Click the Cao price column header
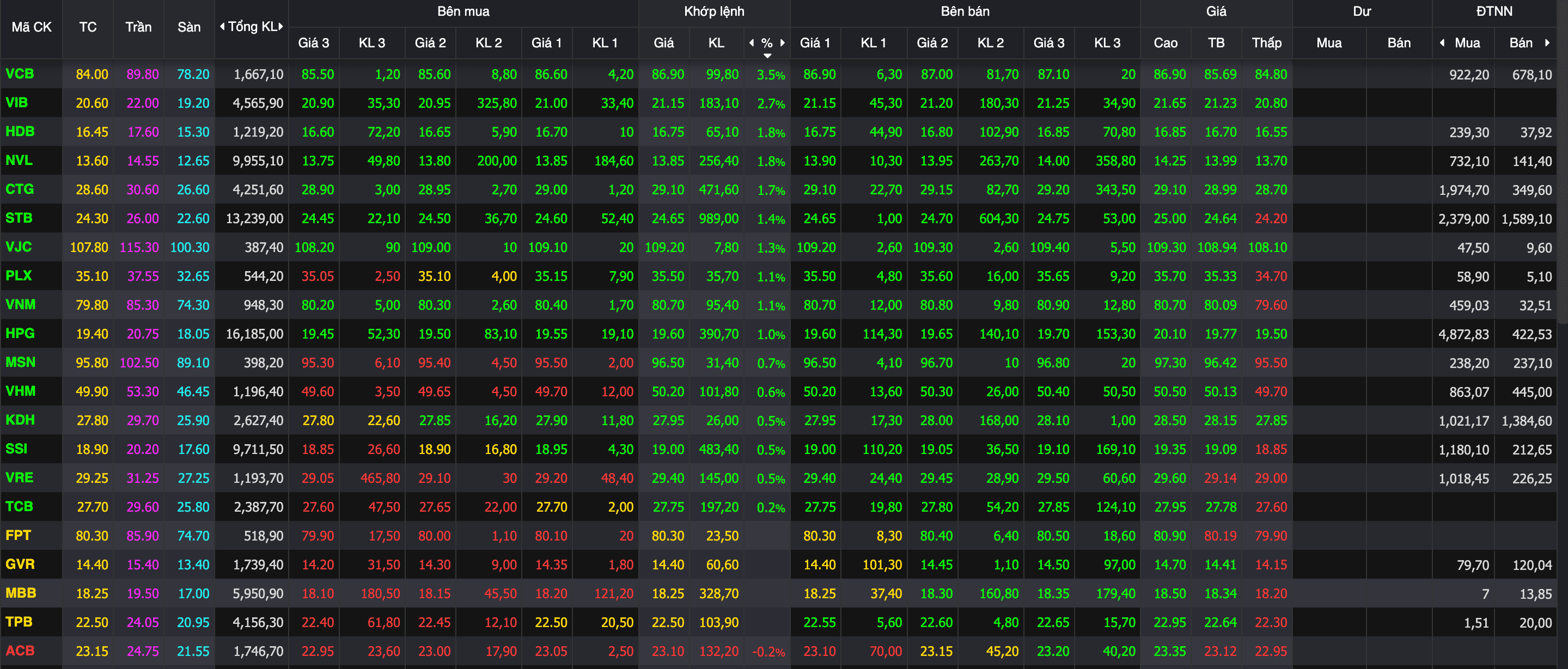Image resolution: width=1568 pixels, height=669 pixels. 1166,43
